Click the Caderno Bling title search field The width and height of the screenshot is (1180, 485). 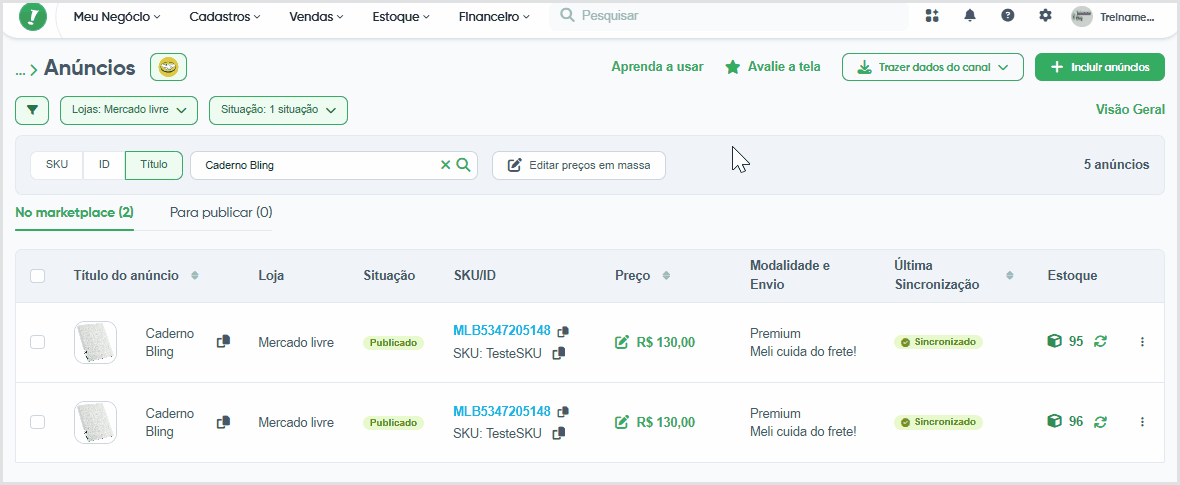point(333,165)
